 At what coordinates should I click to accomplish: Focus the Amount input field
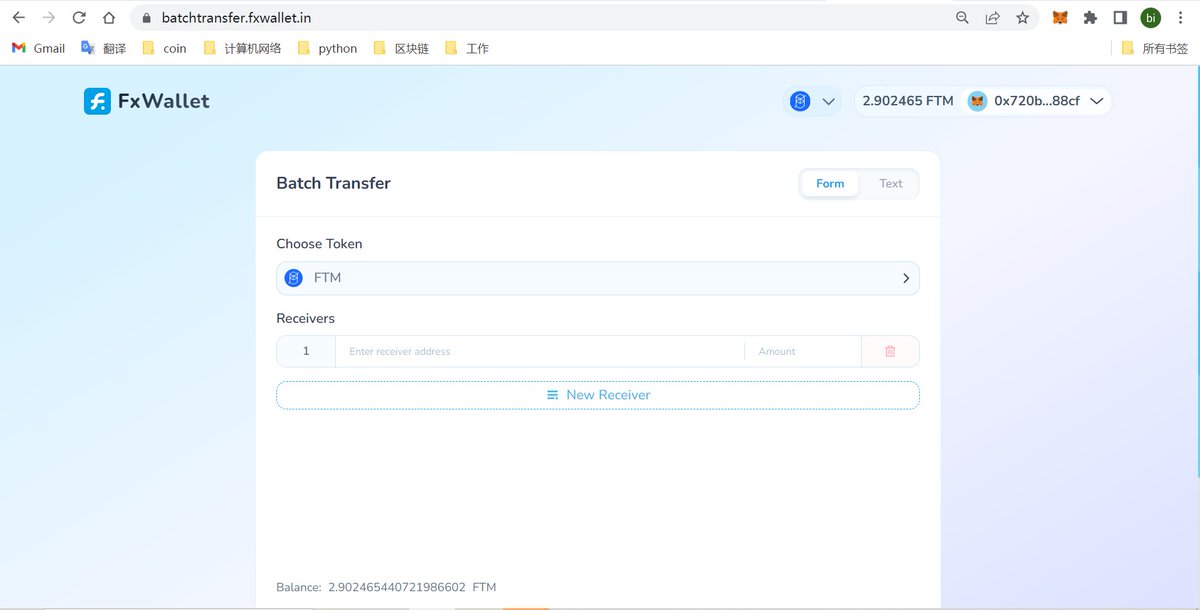coord(803,351)
